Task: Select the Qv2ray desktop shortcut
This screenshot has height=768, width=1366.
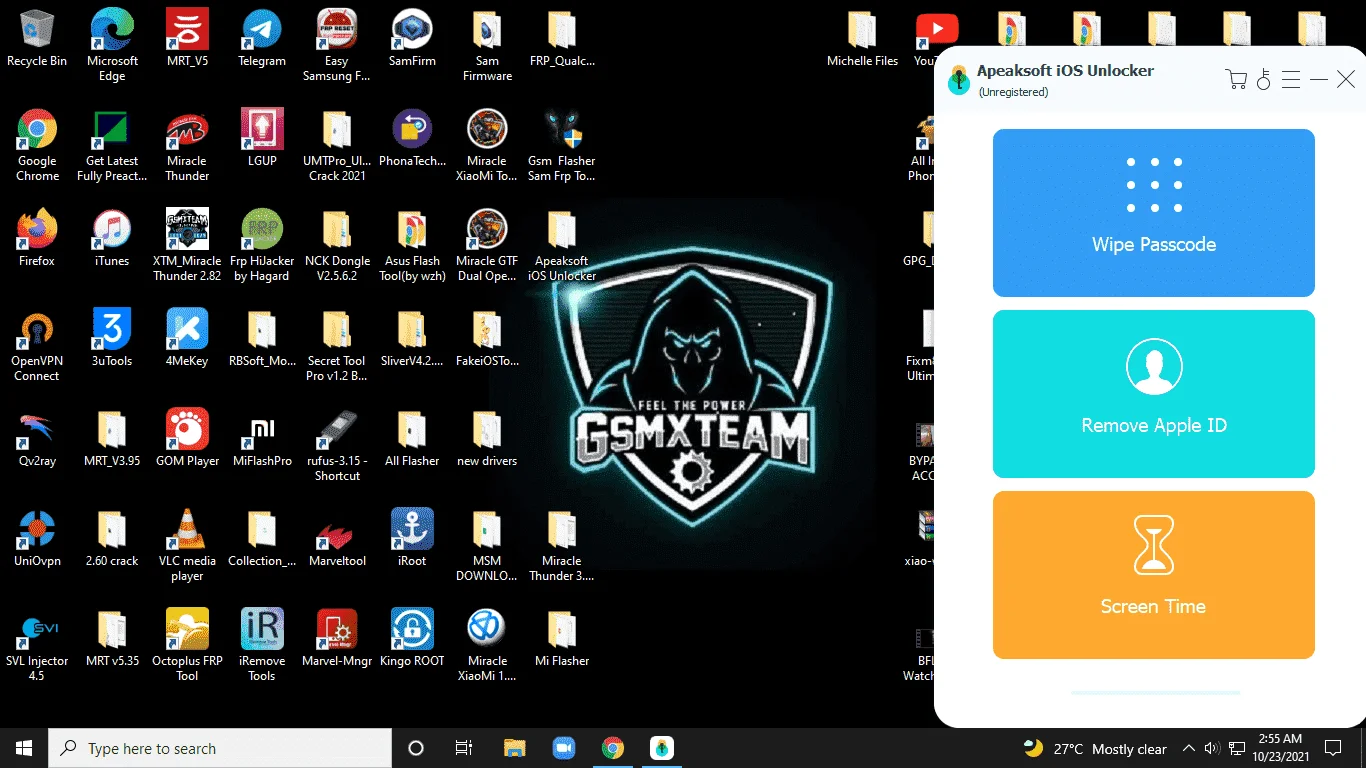Action: click(37, 438)
